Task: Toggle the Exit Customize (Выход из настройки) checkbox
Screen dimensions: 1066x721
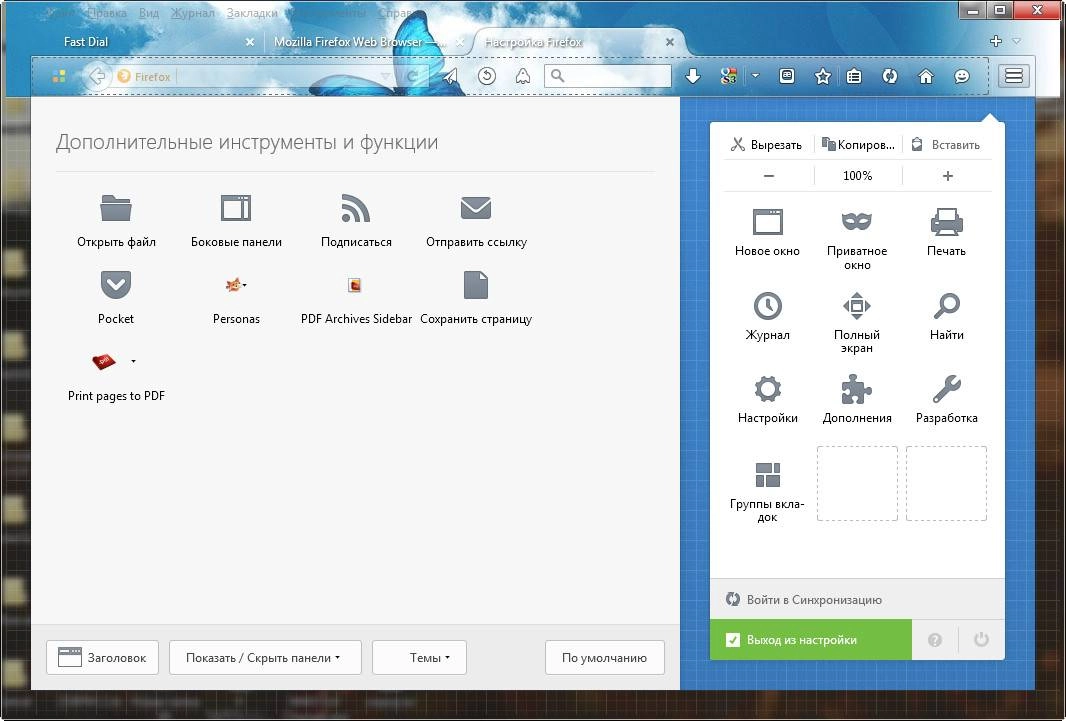Action: coord(732,639)
